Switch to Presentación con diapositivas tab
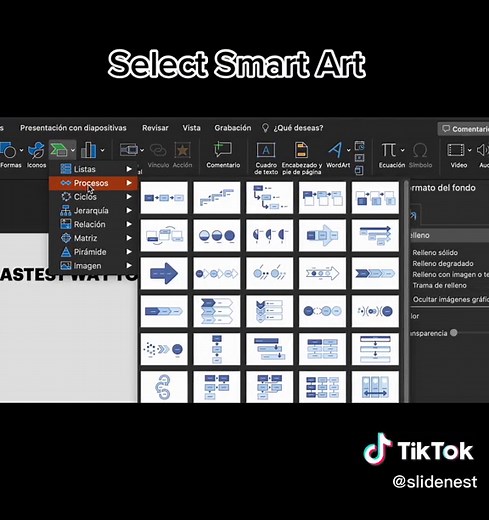489x520 pixels. [x=73, y=128]
